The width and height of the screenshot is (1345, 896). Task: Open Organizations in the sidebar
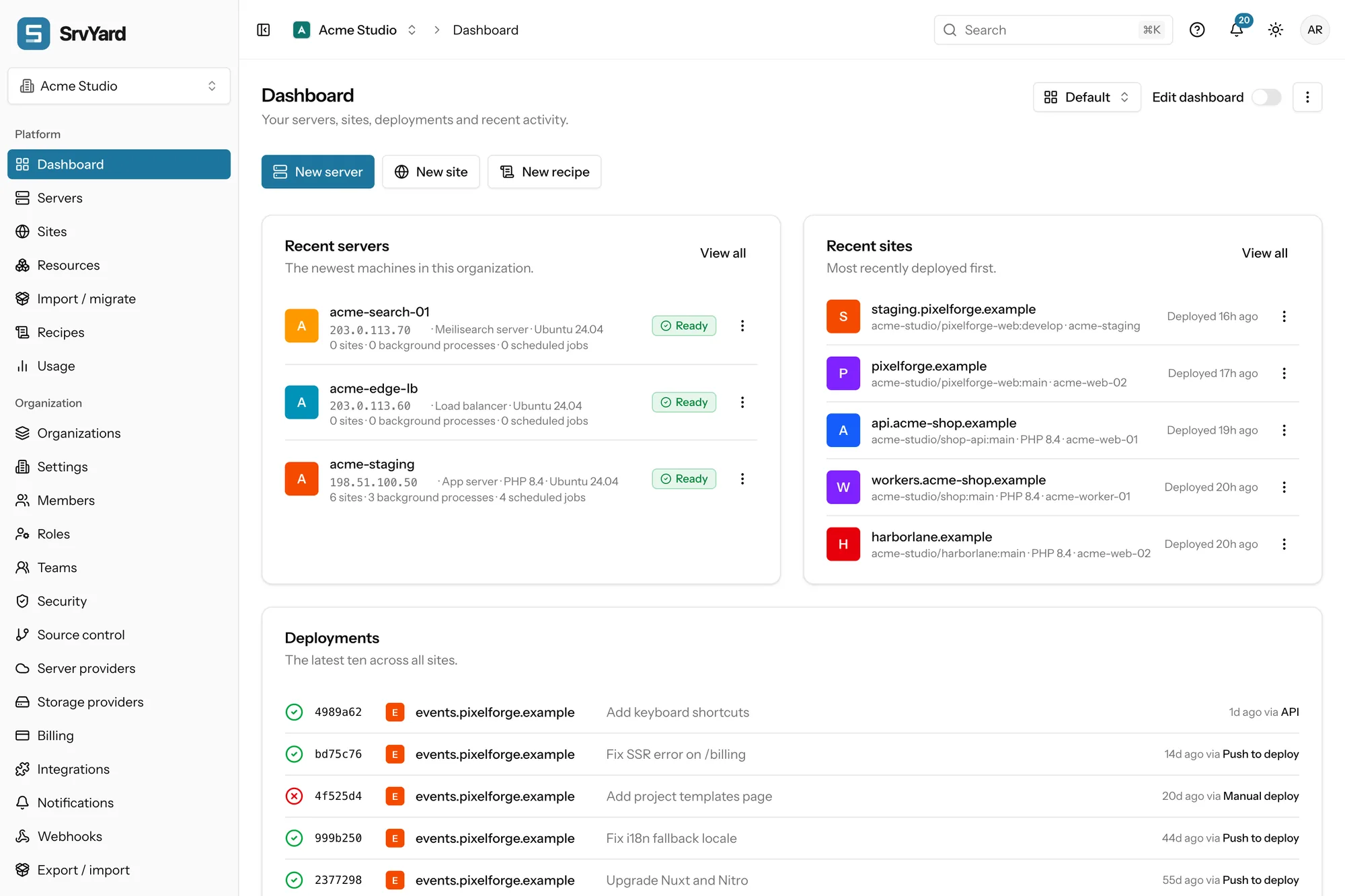point(119,433)
